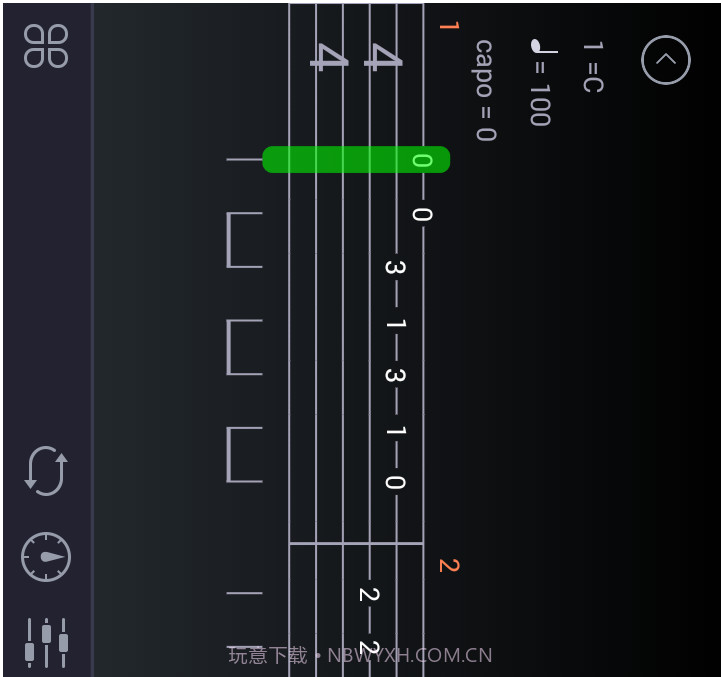Viewport: 721px width, 677px height.
Task: Jump to measure number 2
Action: [449, 565]
